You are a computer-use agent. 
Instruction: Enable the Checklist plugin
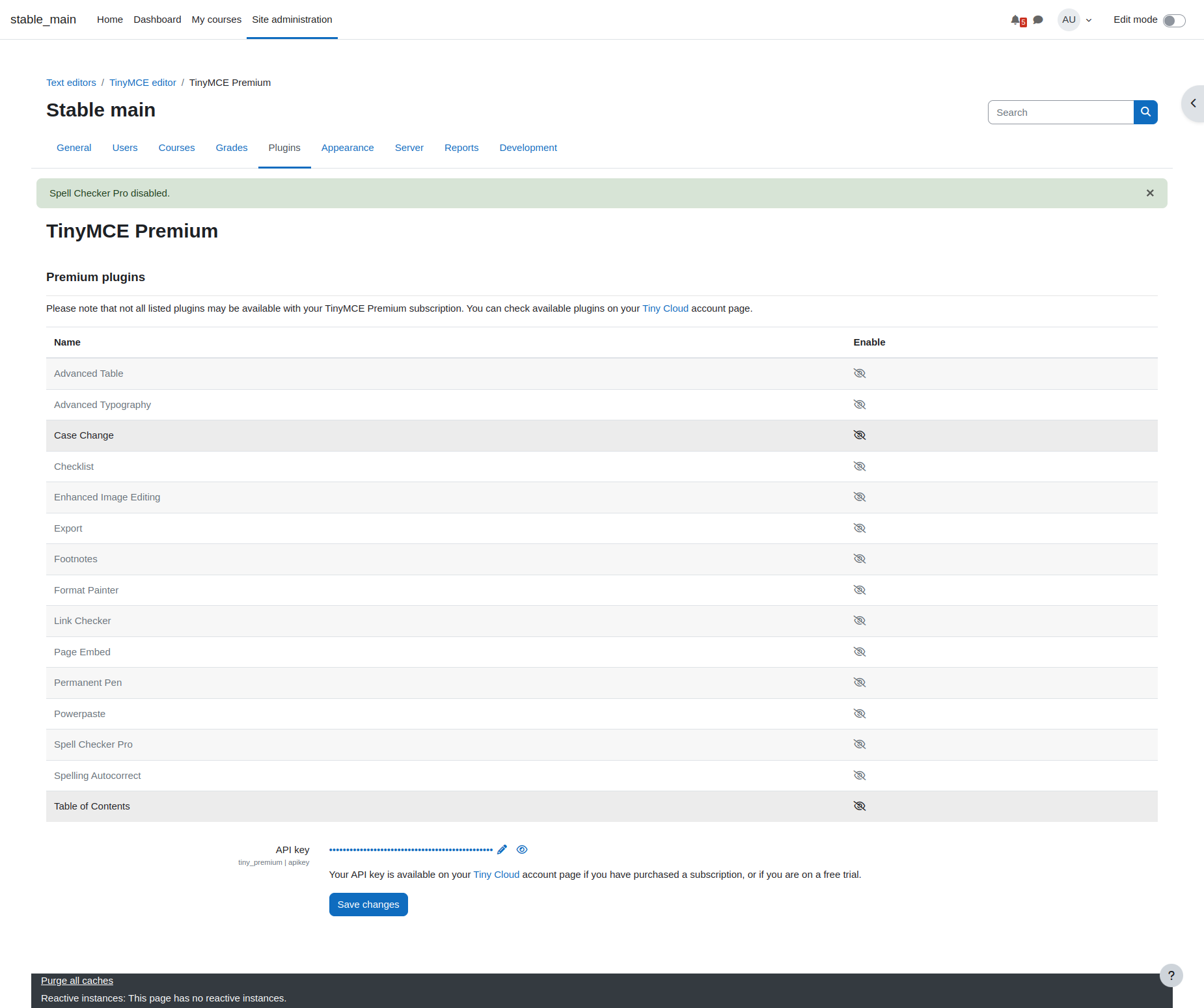coord(860,467)
